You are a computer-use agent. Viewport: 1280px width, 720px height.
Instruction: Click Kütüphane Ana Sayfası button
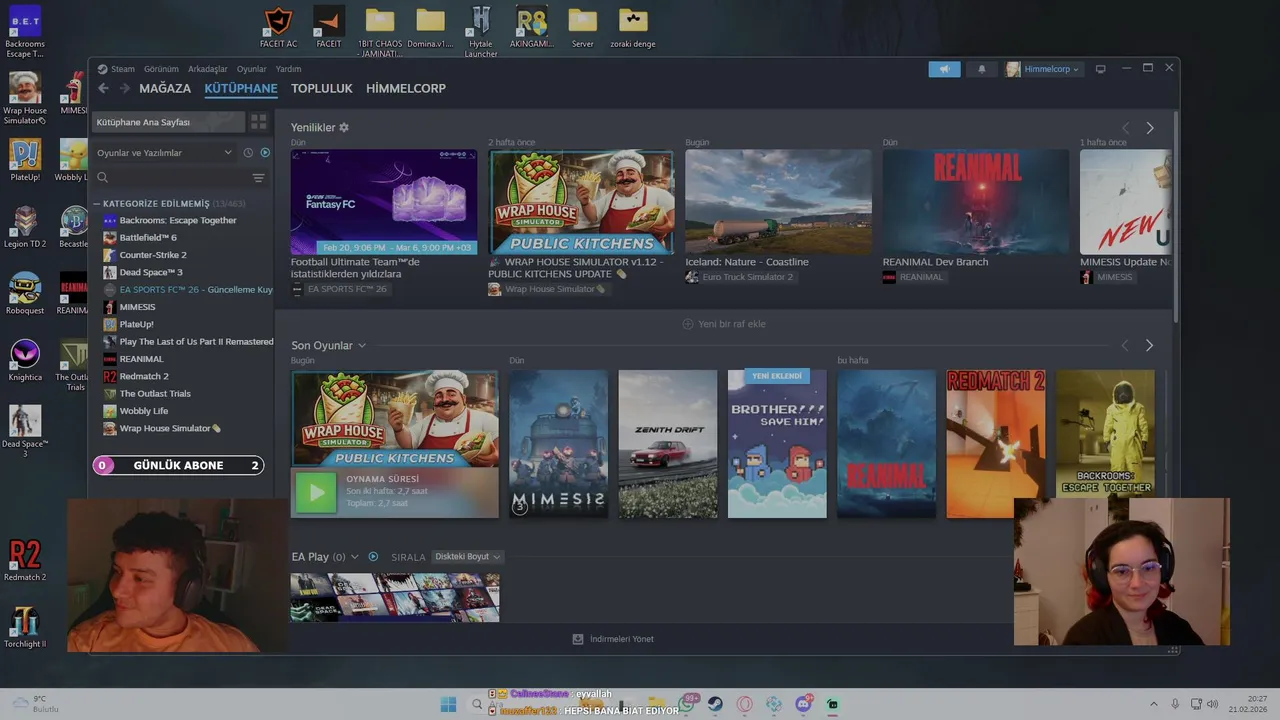[x=168, y=122]
